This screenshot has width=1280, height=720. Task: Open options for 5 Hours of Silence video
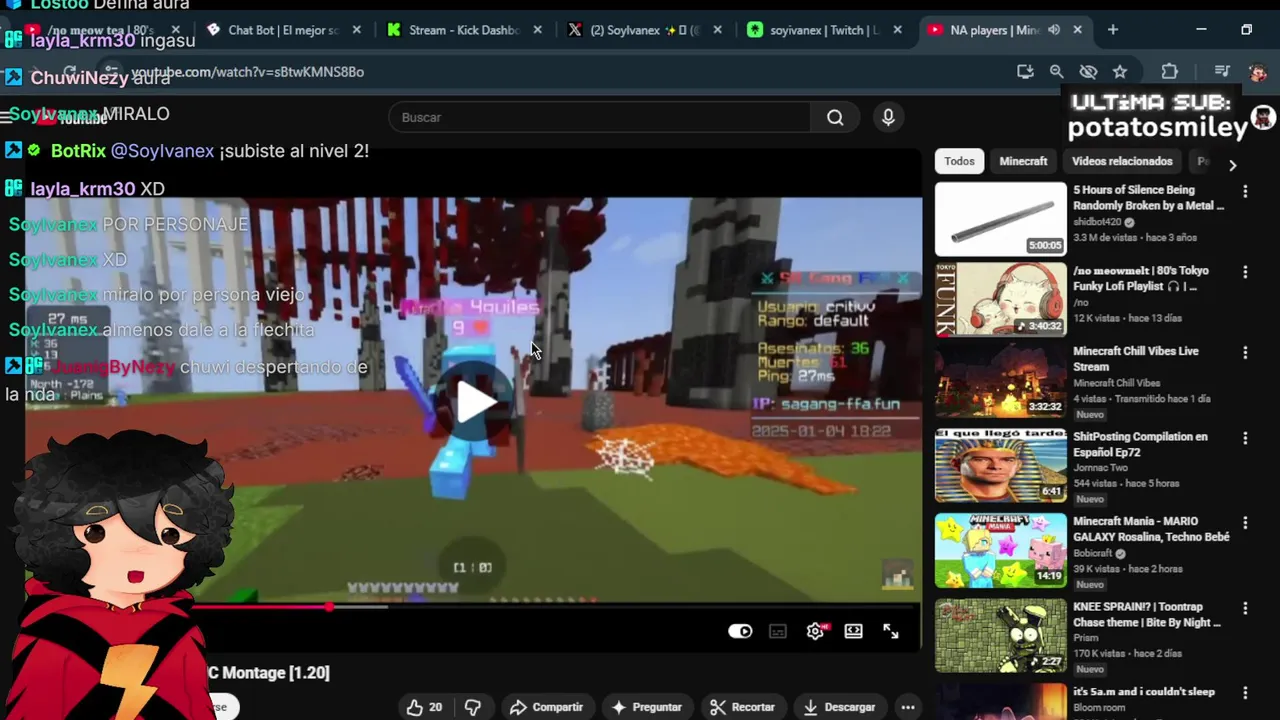click(x=1245, y=191)
